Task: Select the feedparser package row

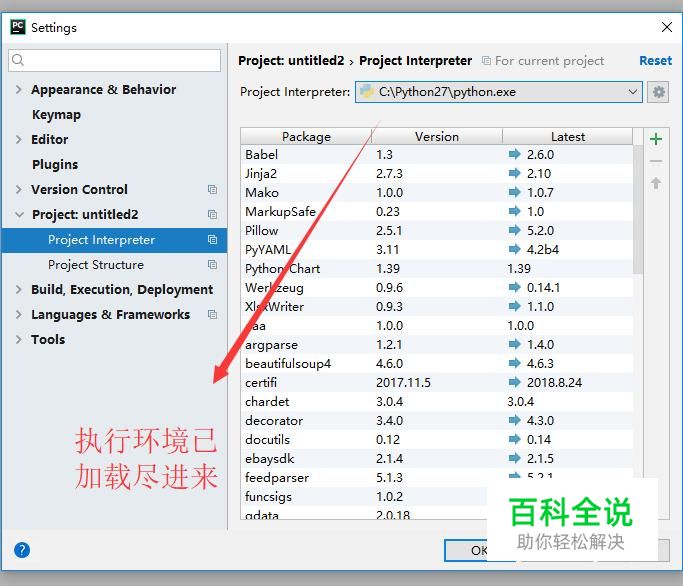Action: point(436,478)
